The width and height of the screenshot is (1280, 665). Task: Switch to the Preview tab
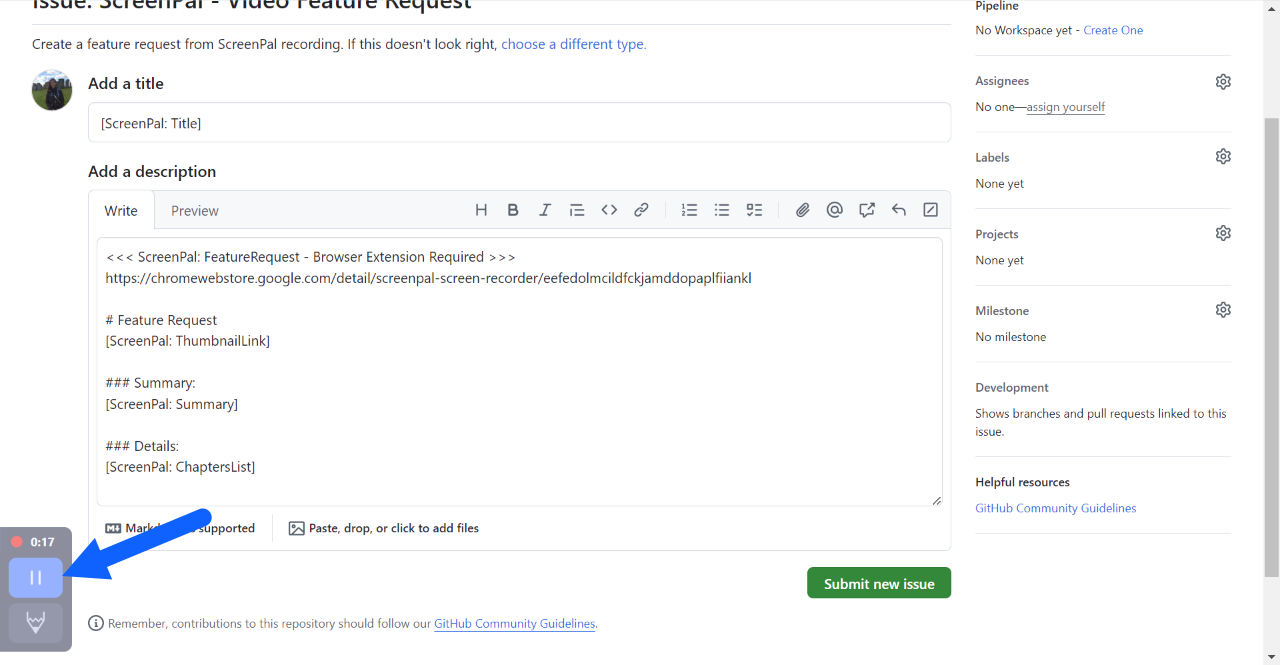[x=195, y=210]
